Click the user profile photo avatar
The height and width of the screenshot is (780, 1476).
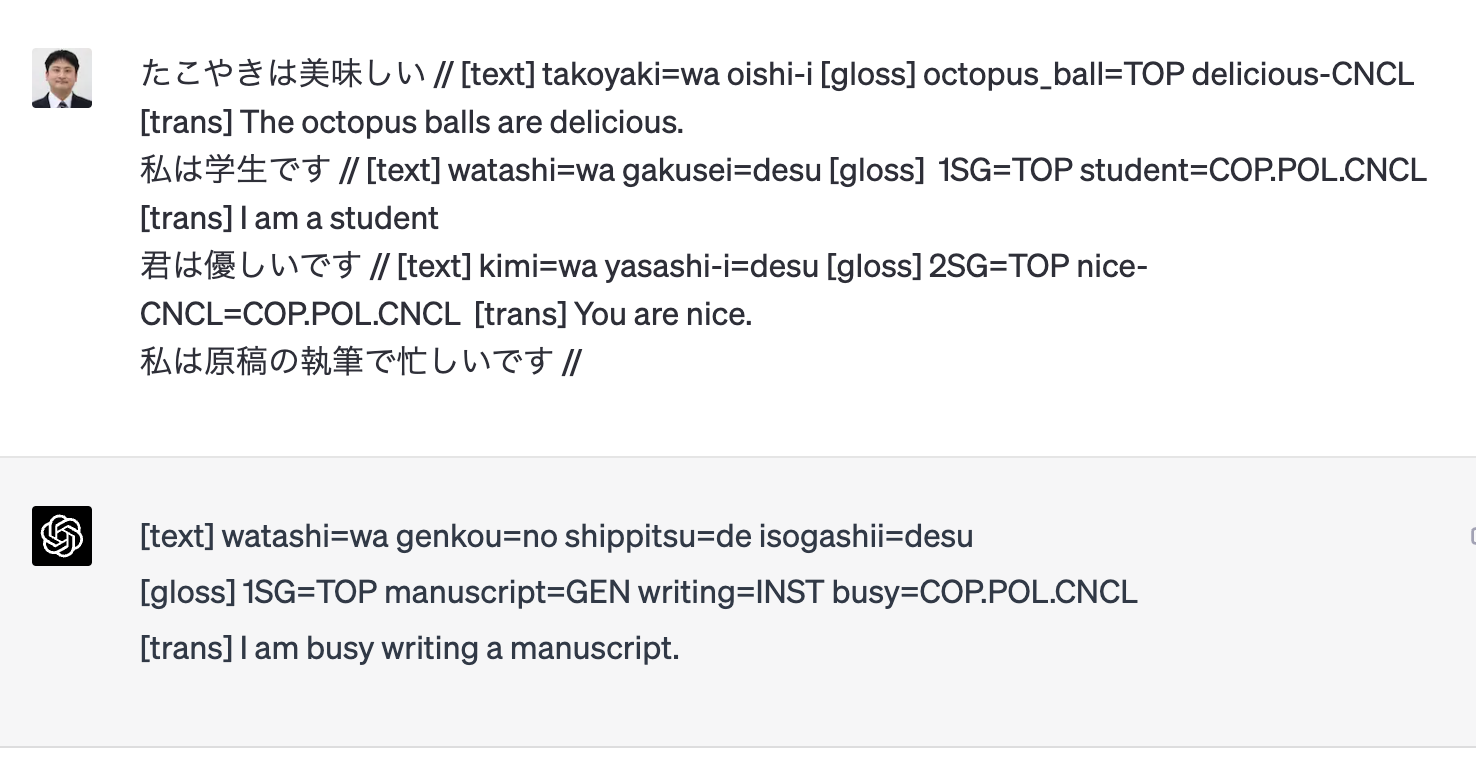(62, 78)
